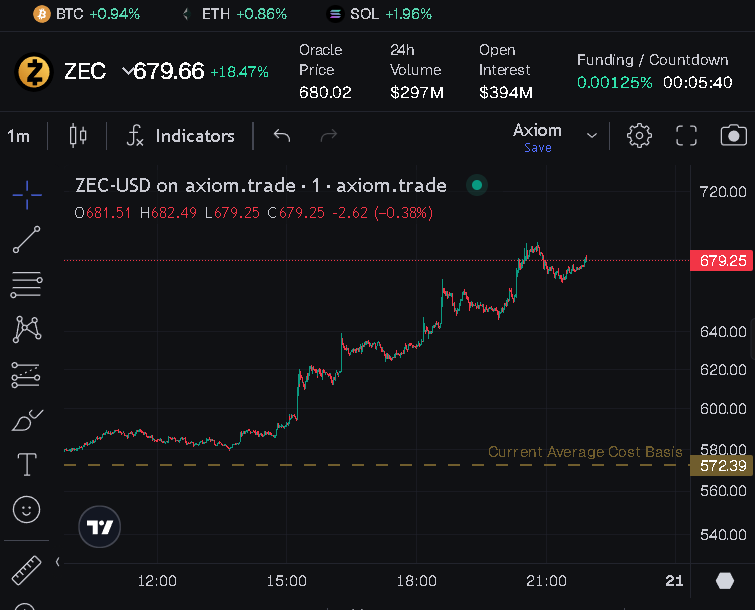Click the countdown timer 00:05:40
The height and width of the screenshot is (610, 755).
pos(698,82)
